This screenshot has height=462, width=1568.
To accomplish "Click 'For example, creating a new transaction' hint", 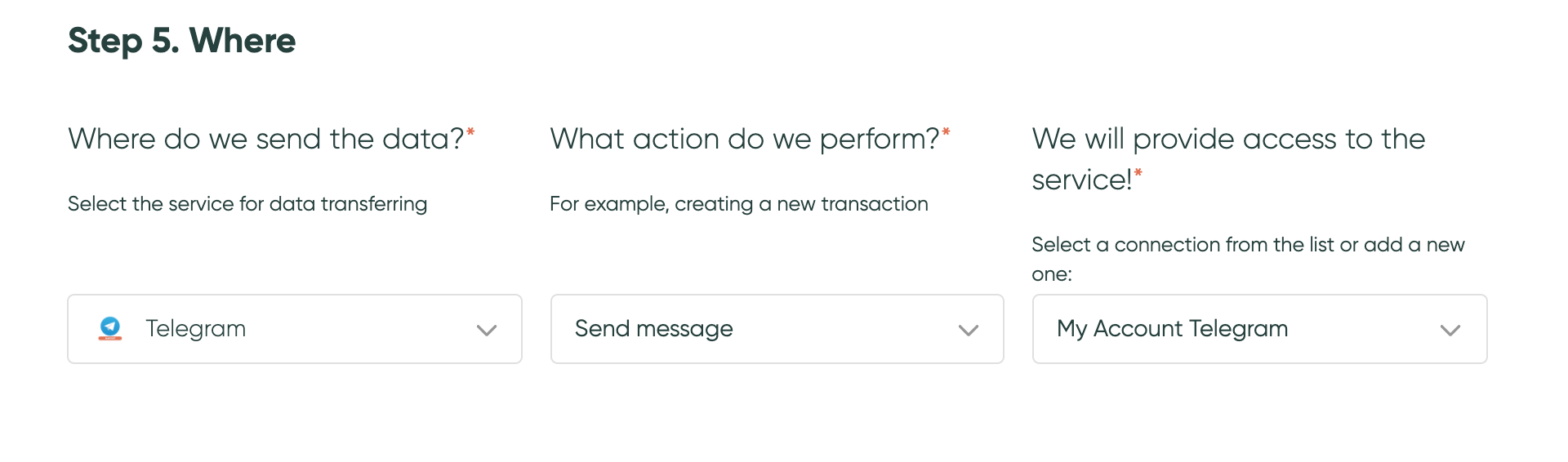I will pyautogui.click(x=739, y=204).
